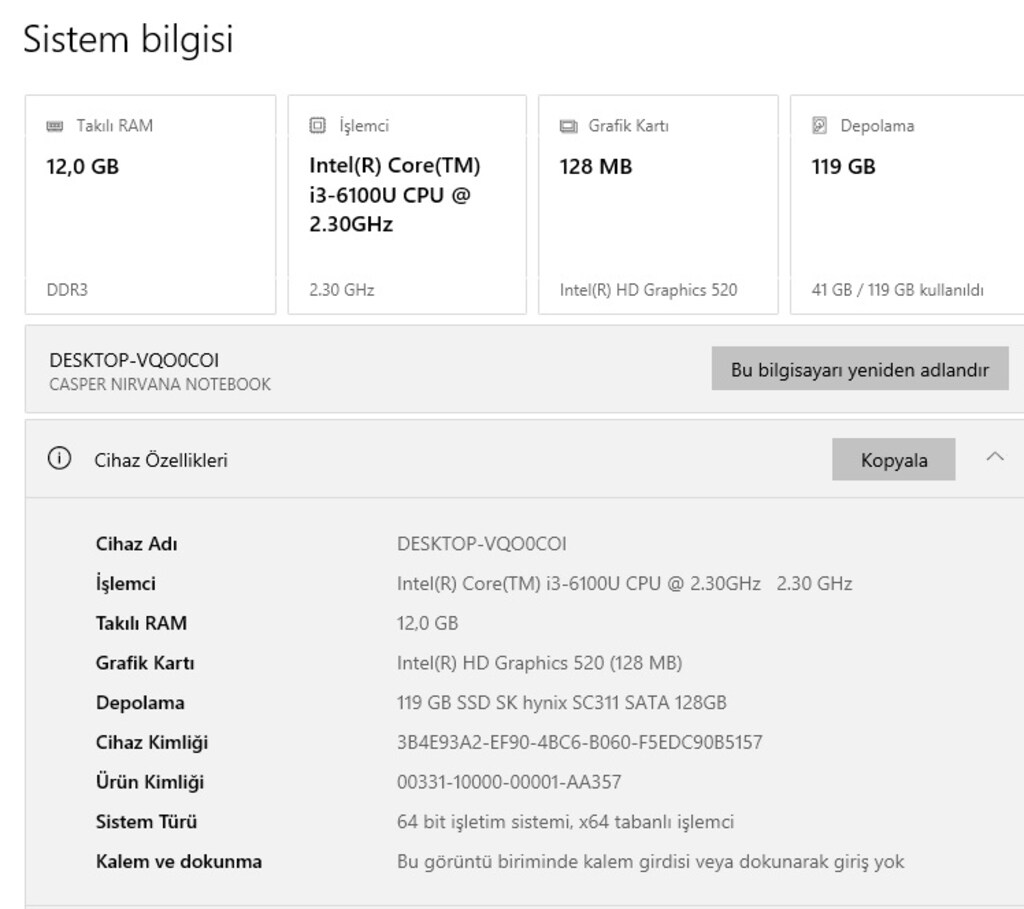Click the CASPER NIRVANA NOTEBOOK model text
Image resolution: width=1024 pixels, height=909 pixels.
tap(160, 384)
